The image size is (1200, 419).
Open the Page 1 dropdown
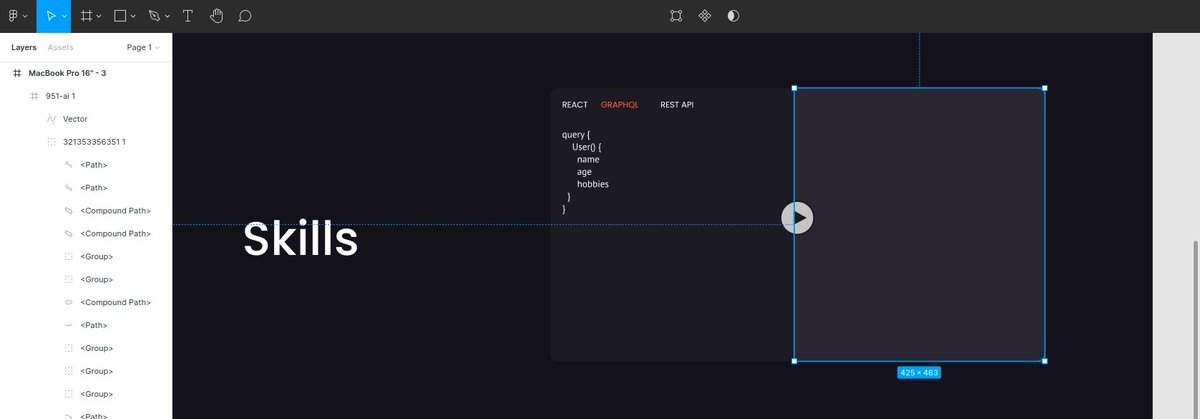pos(143,47)
